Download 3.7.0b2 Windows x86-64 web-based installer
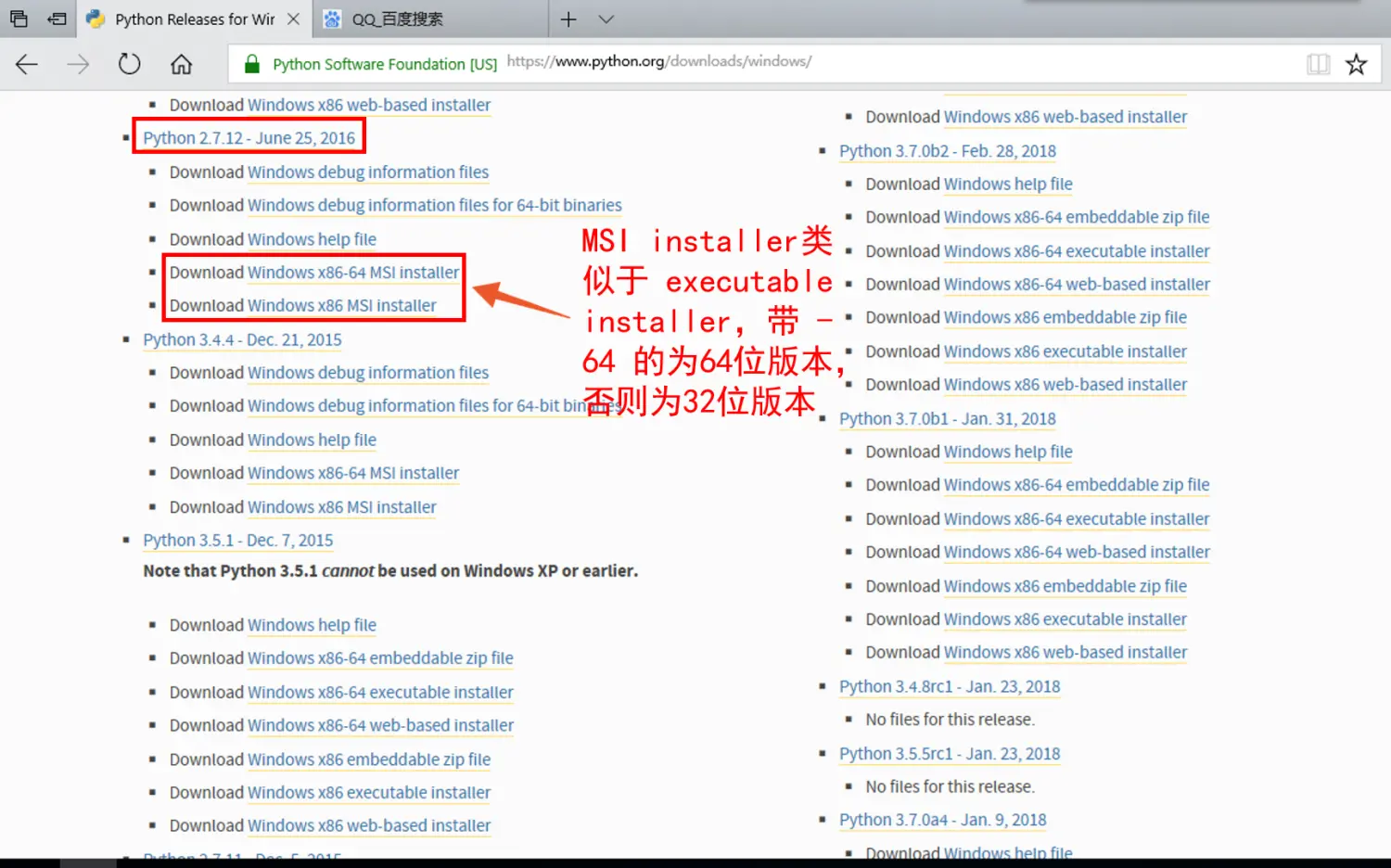Viewport: 1391px width, 868px height. (1077, 285)
